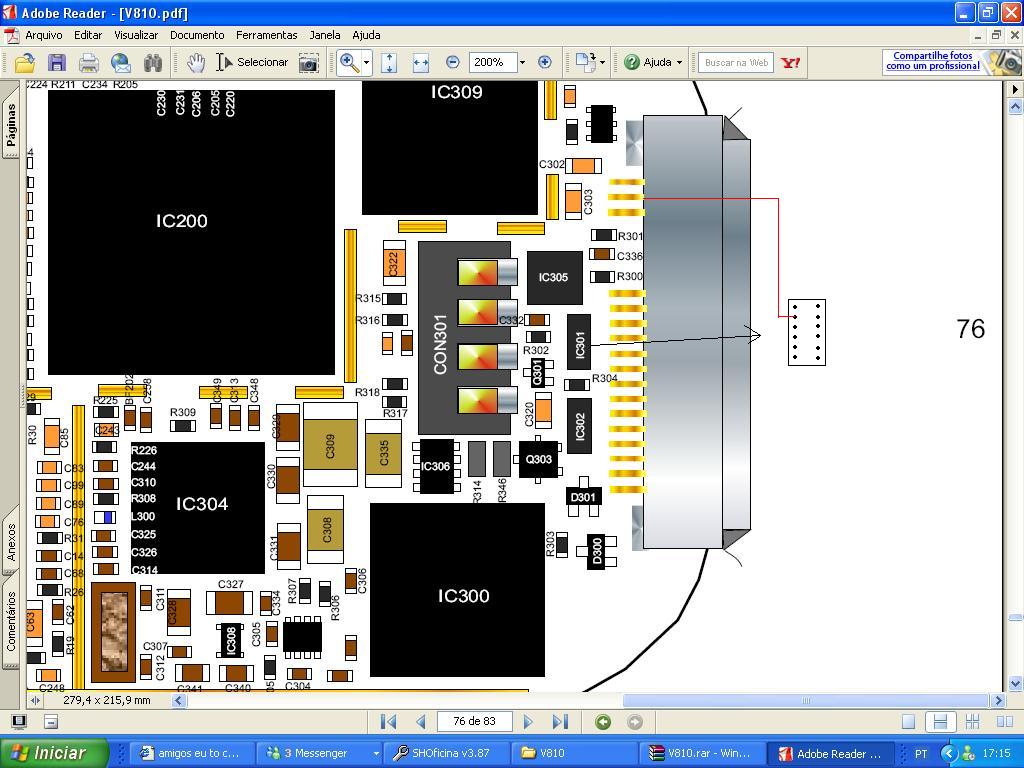1024x768 pixels.
Task: Go to the next page
Action: pyautogui.click(x=528, y=722)
